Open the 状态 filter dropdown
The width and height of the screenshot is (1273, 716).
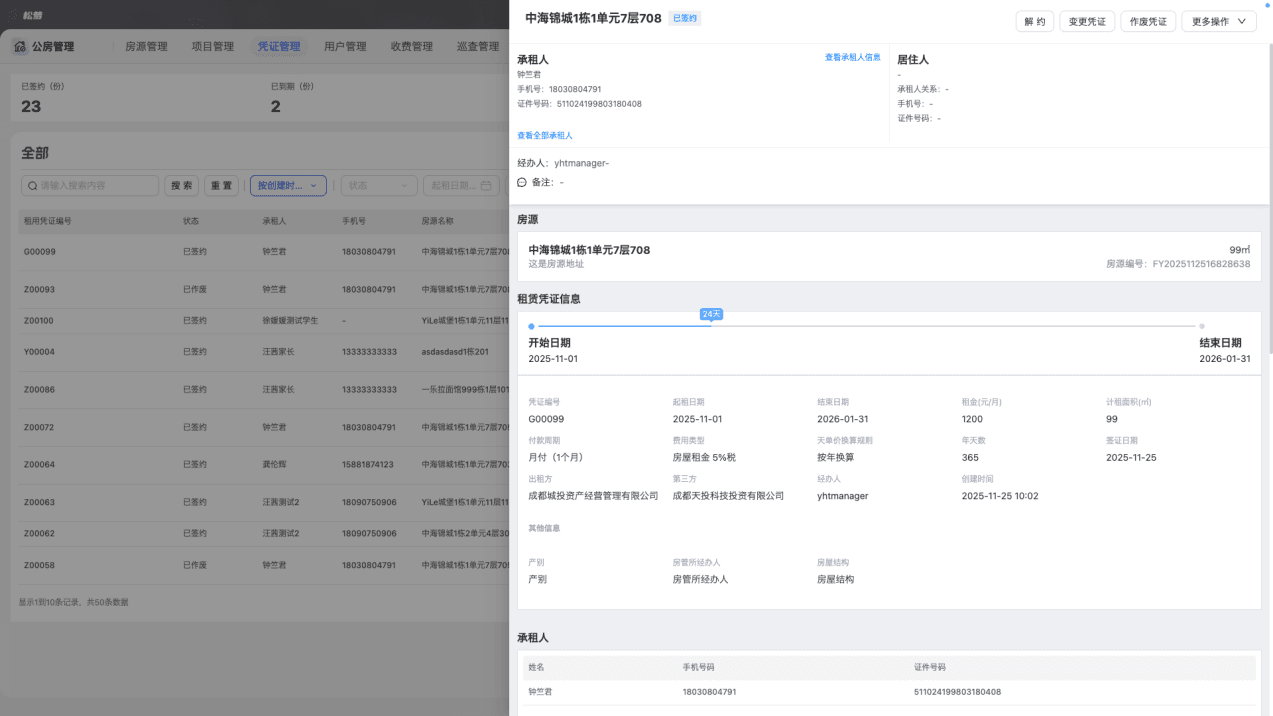379,186
